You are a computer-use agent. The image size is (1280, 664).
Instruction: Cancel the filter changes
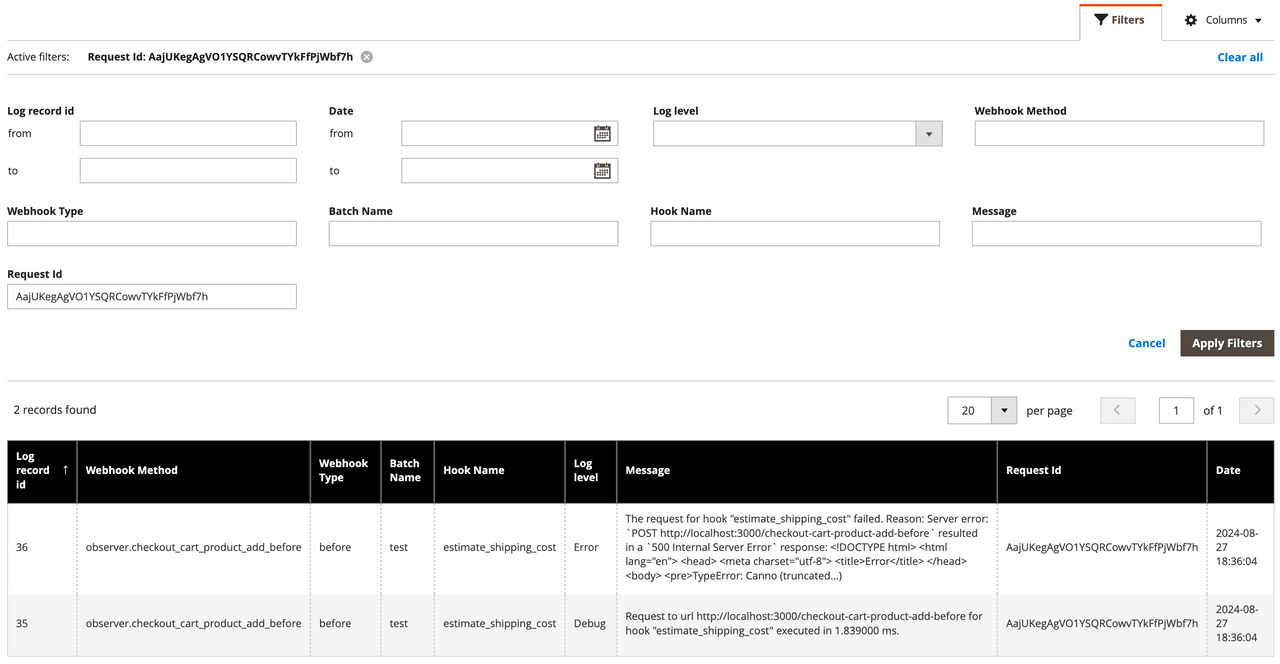tap(1146, 343)
